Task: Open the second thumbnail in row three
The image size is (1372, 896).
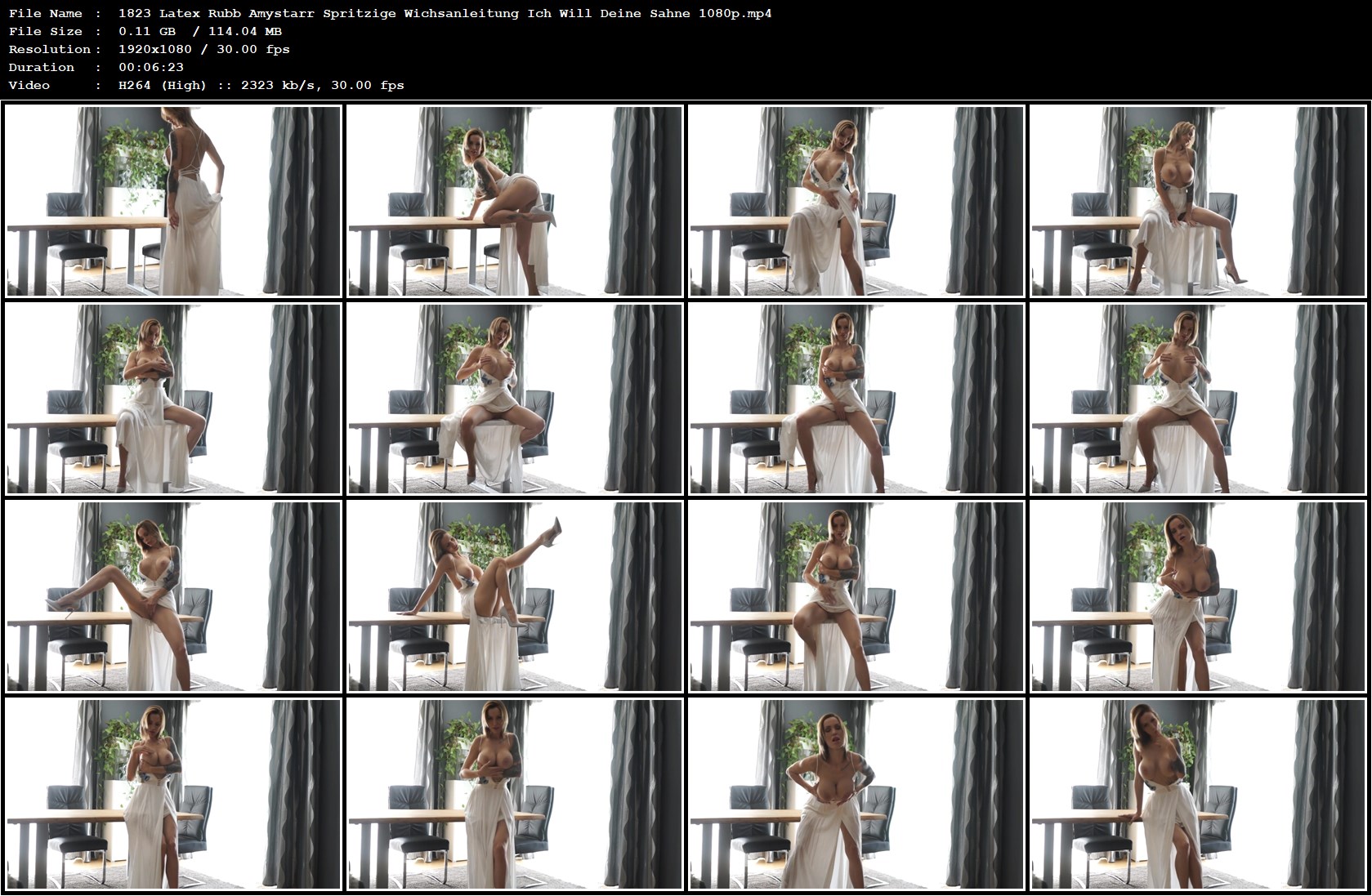Action: coord(515,596)
